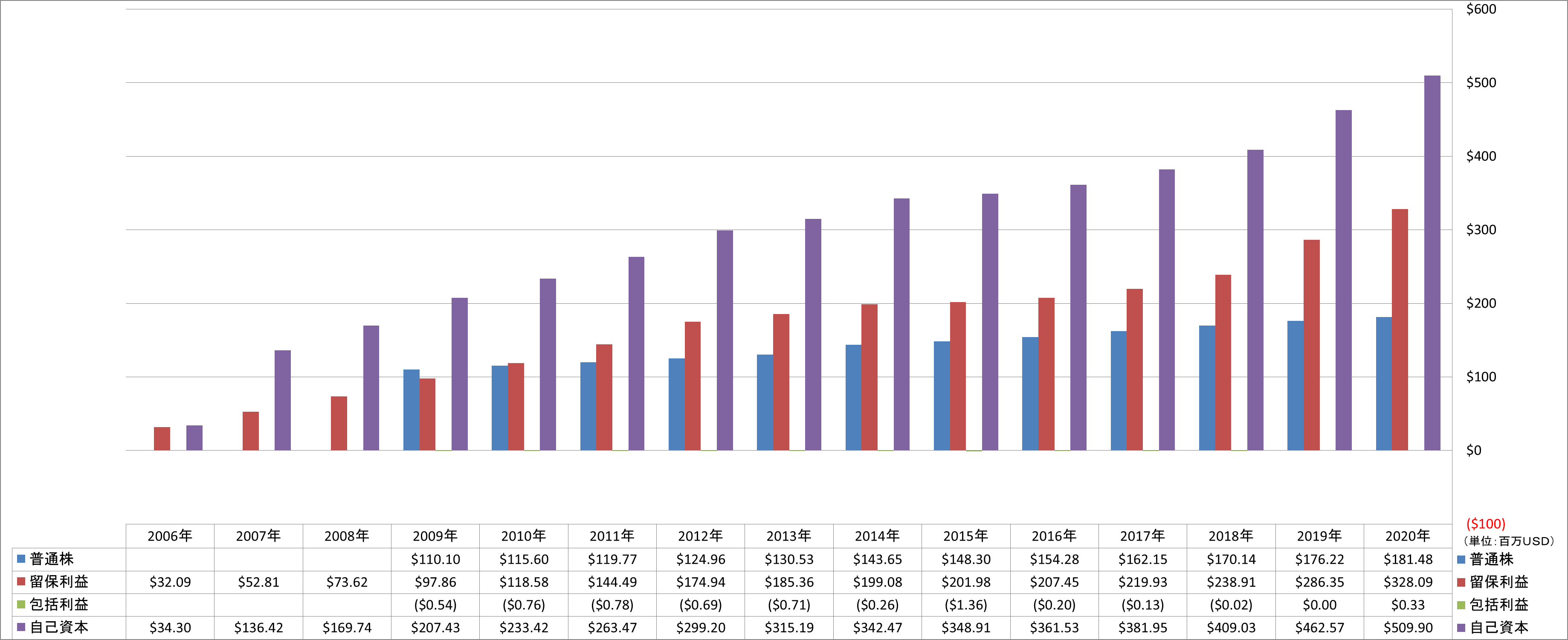Click the $110.10 普通株 cell
Viewport: 1568px width, 640px height.
pyautogui.click(x=435, y=559)
